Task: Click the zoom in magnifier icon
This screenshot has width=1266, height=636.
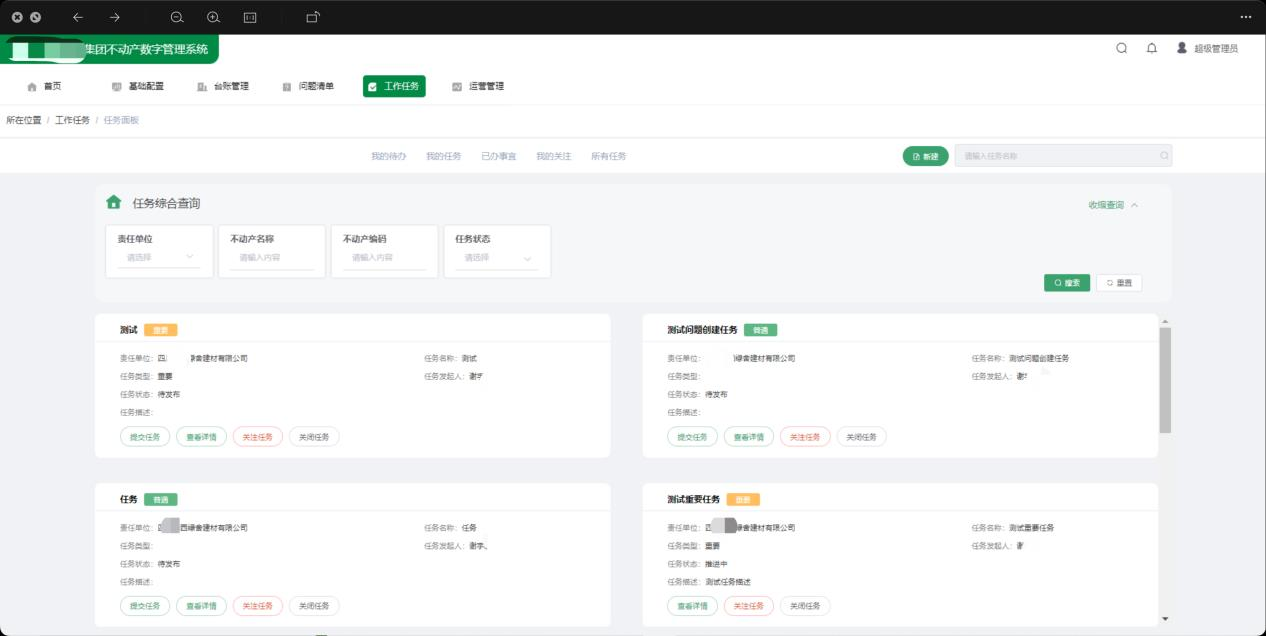Action: [x=213, y=17]
